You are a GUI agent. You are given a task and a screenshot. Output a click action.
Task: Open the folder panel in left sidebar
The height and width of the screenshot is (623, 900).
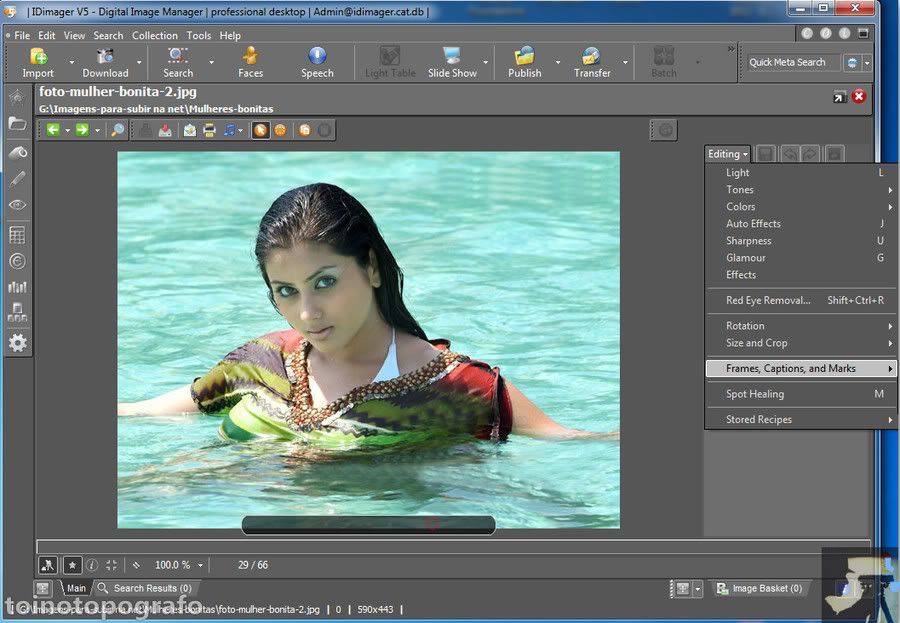[17, 124]
